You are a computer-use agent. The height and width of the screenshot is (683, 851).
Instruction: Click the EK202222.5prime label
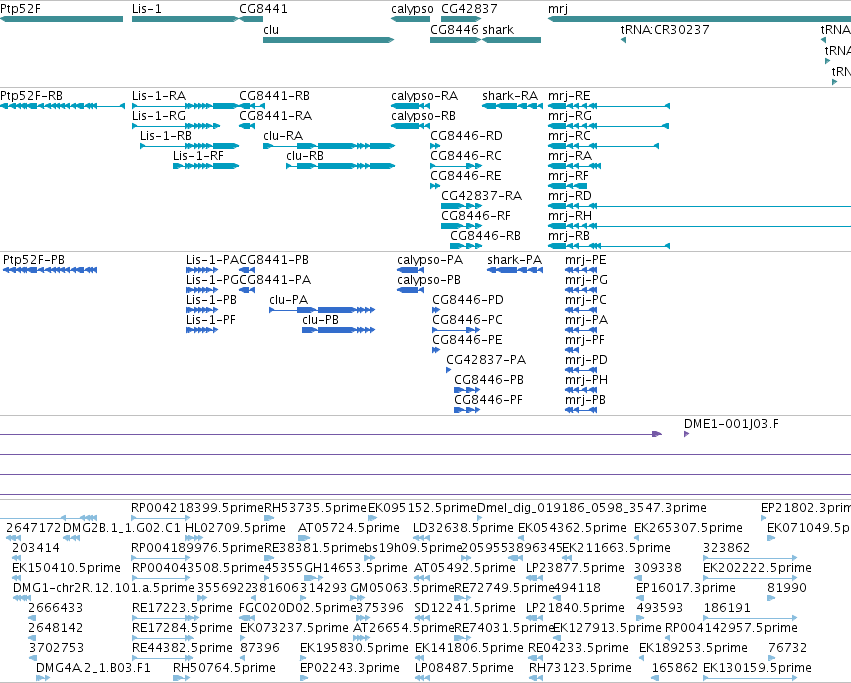(x=757, y=568)
